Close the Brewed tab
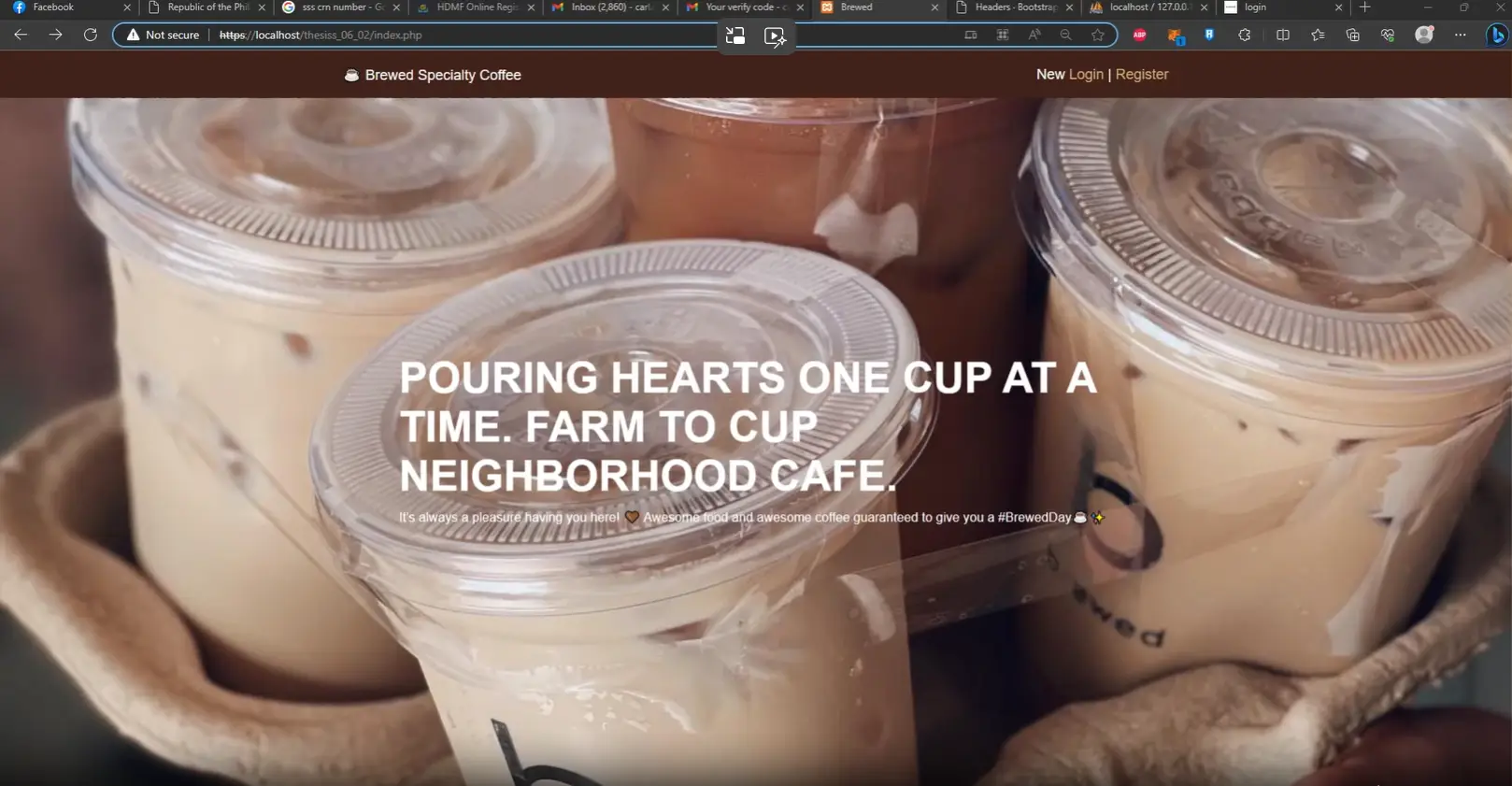 [x=934, y=7]
